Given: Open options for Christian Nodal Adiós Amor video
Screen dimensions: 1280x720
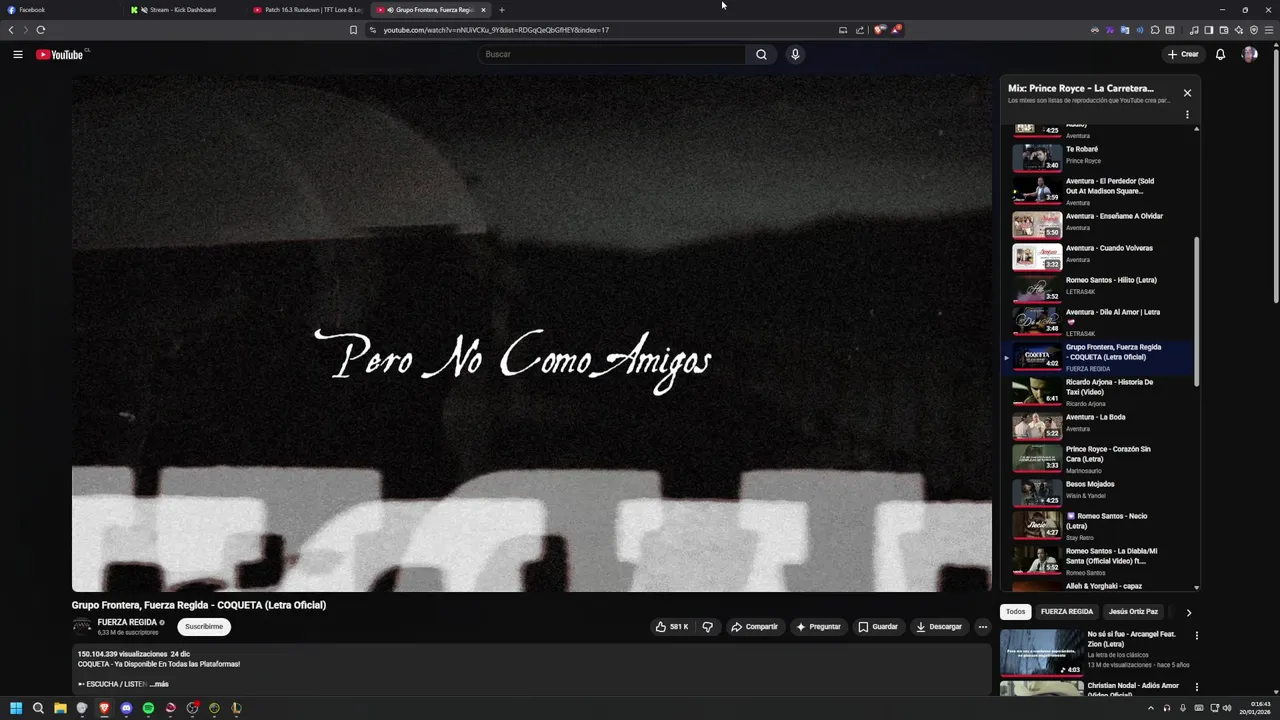Looking at the screenshot, I should tap(1196, 687).
